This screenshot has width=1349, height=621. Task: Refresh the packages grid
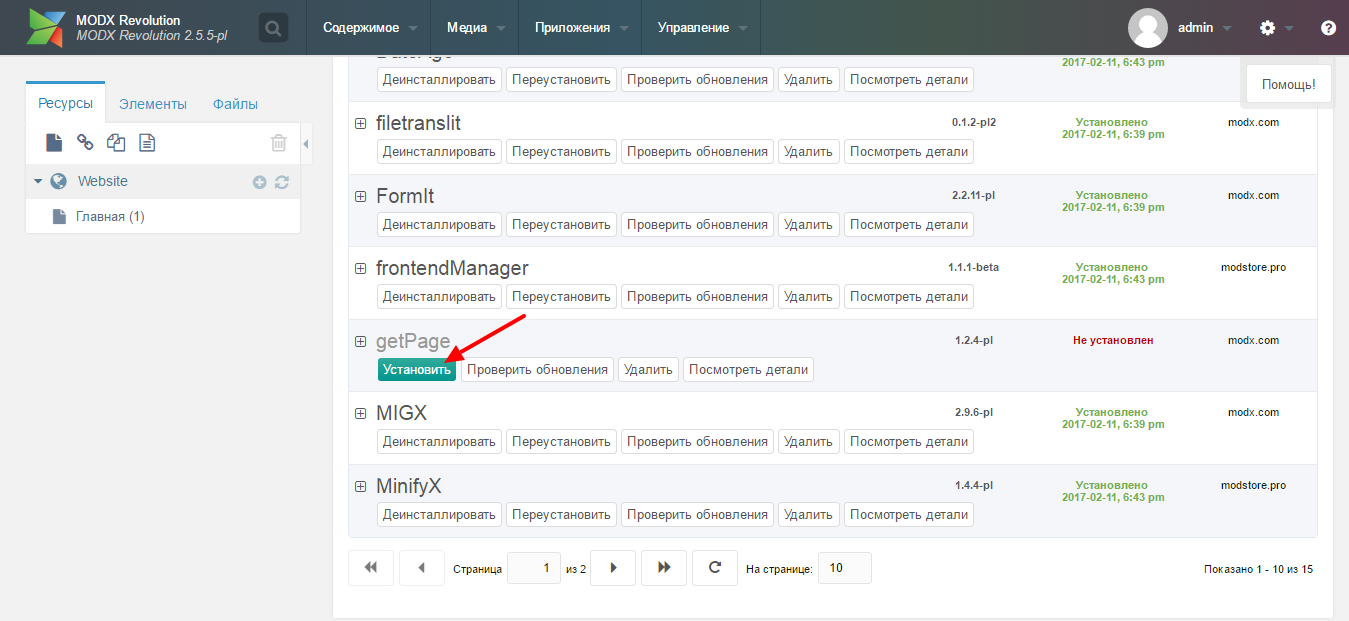(715, 568)
